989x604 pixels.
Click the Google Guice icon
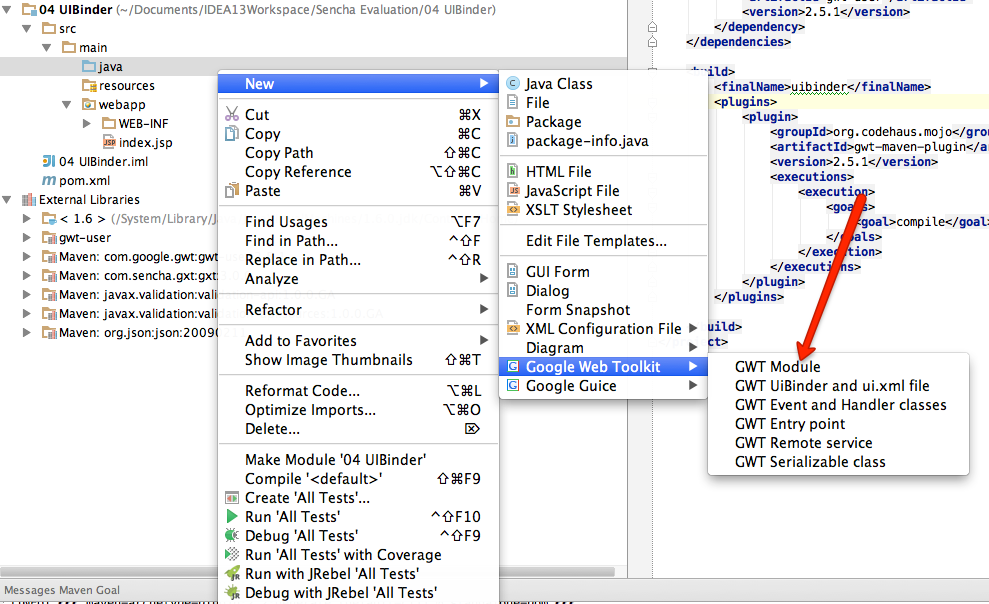pyautogui.click(x=513, y=385)
